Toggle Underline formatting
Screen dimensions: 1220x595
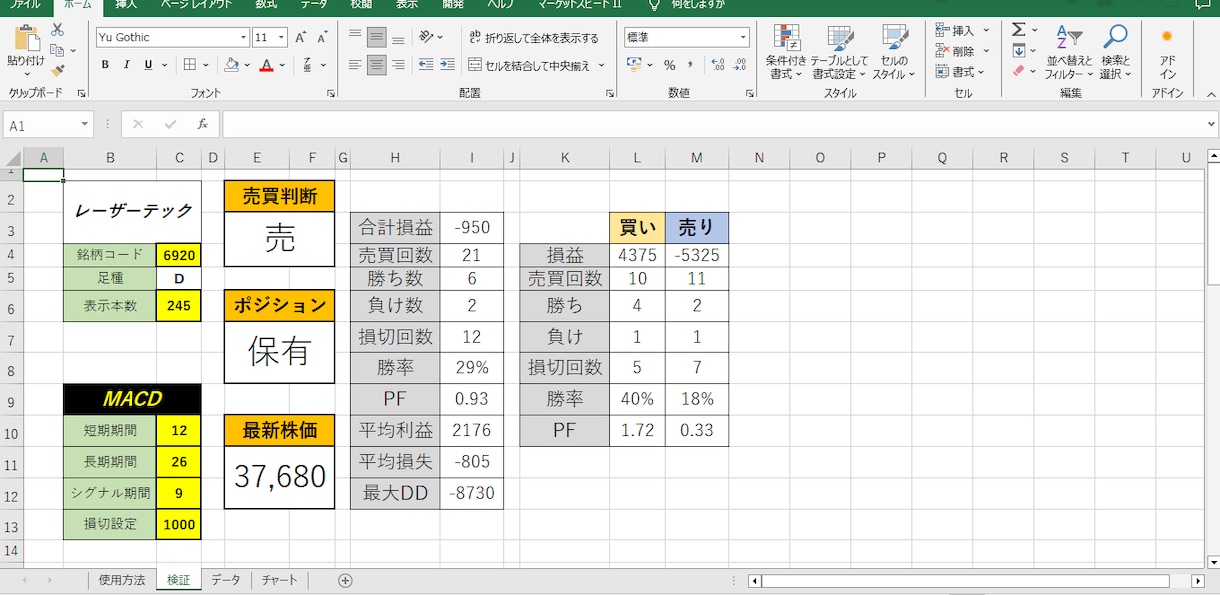[148, 65]
